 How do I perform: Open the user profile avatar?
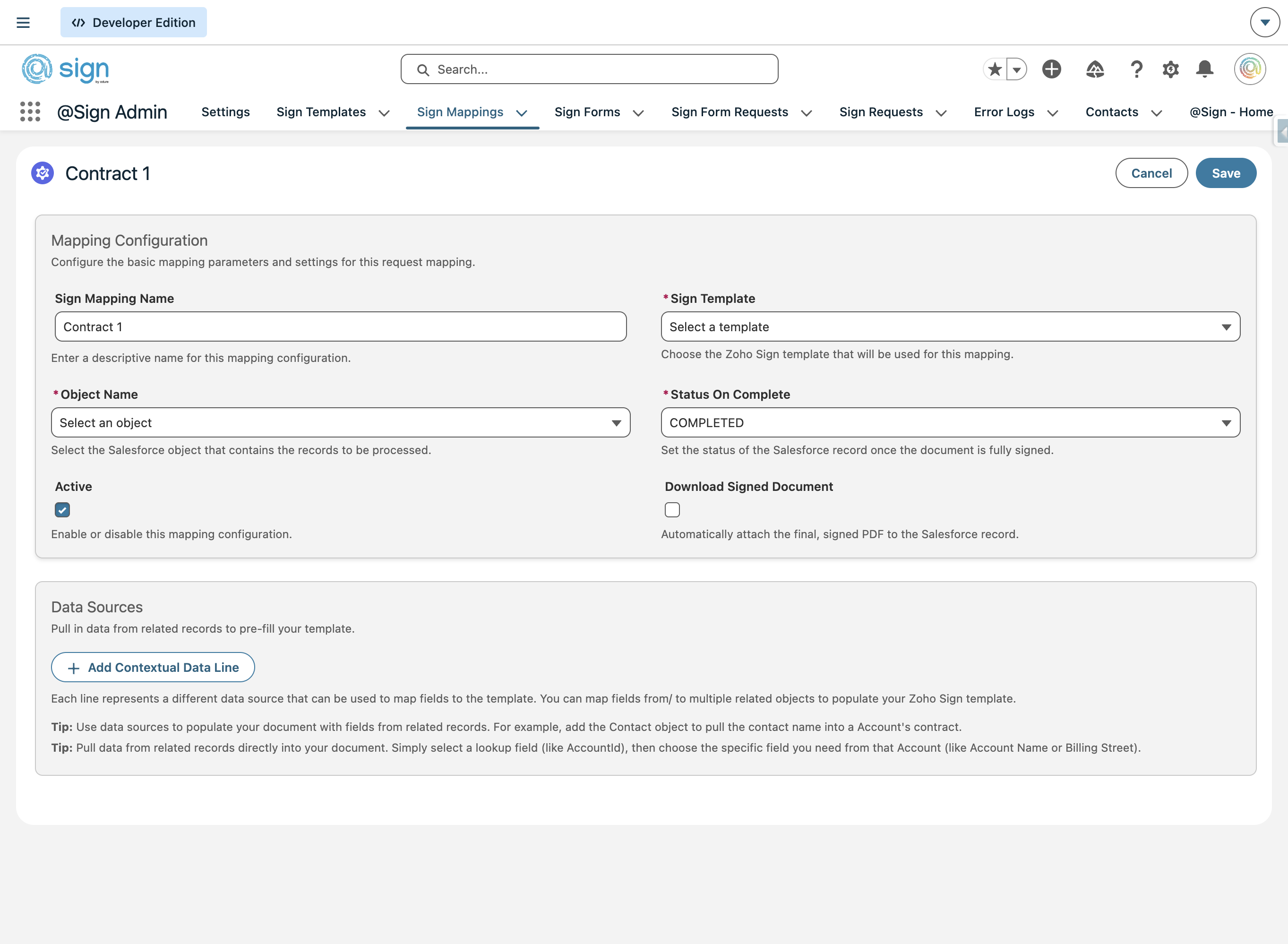[x=1250, y=69]
